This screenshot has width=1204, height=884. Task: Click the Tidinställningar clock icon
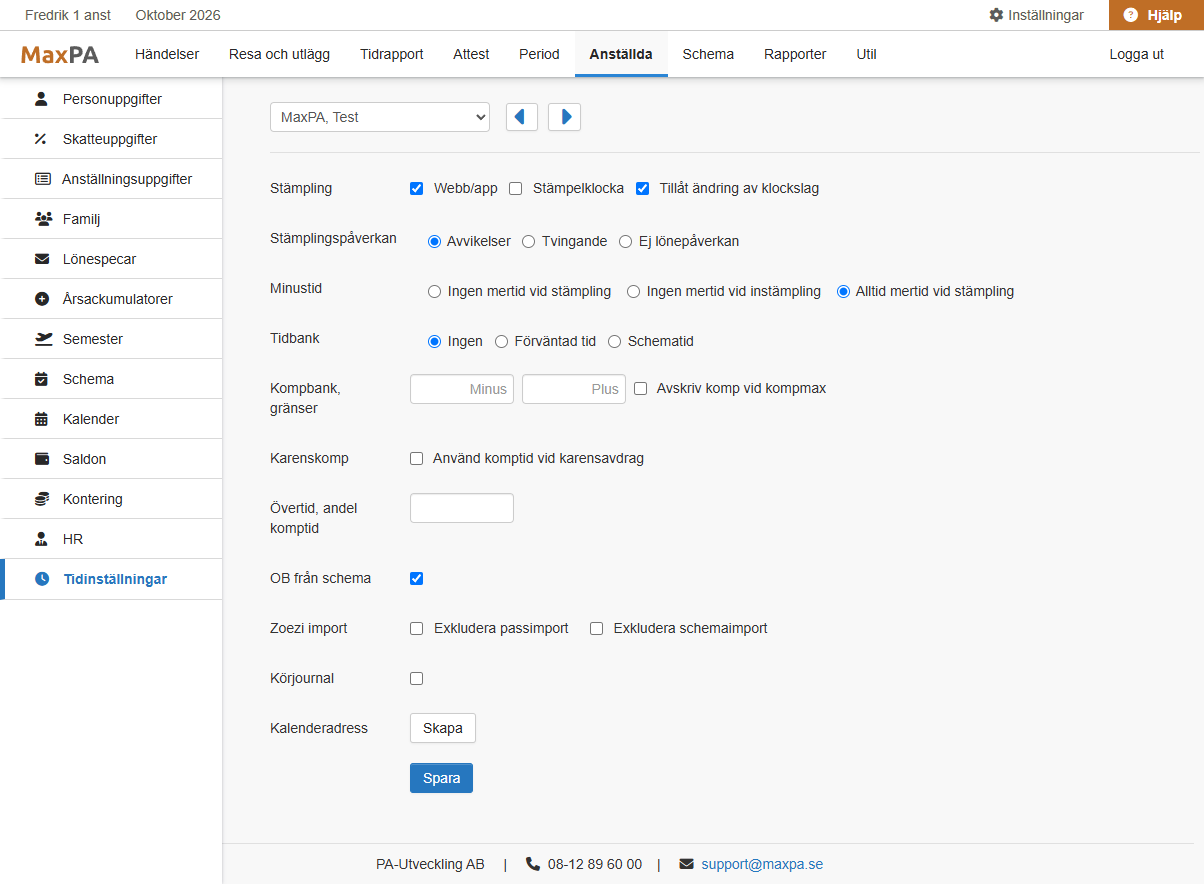pos(41,579)
